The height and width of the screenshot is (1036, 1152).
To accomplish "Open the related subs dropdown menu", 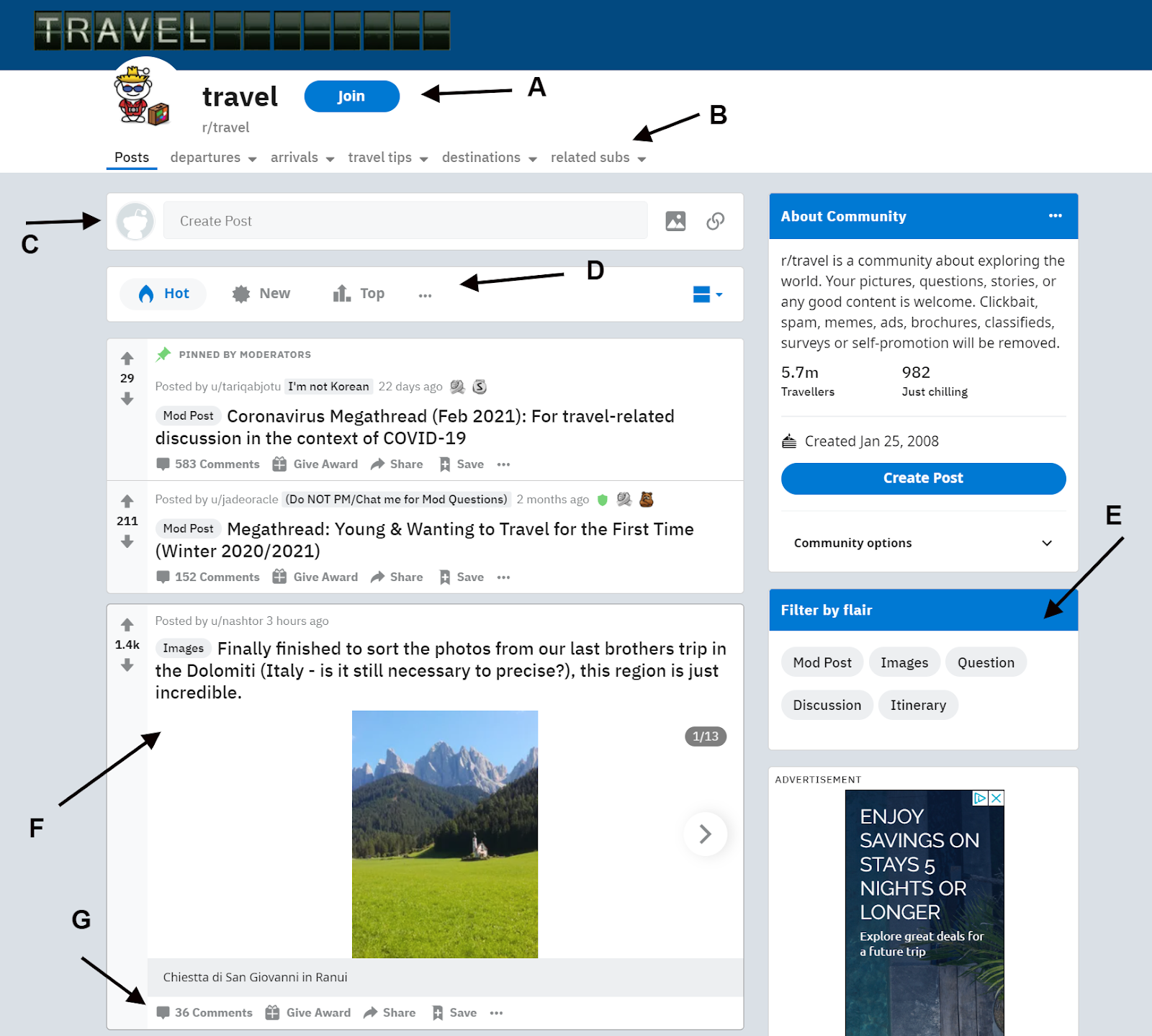I will (598, 158).
